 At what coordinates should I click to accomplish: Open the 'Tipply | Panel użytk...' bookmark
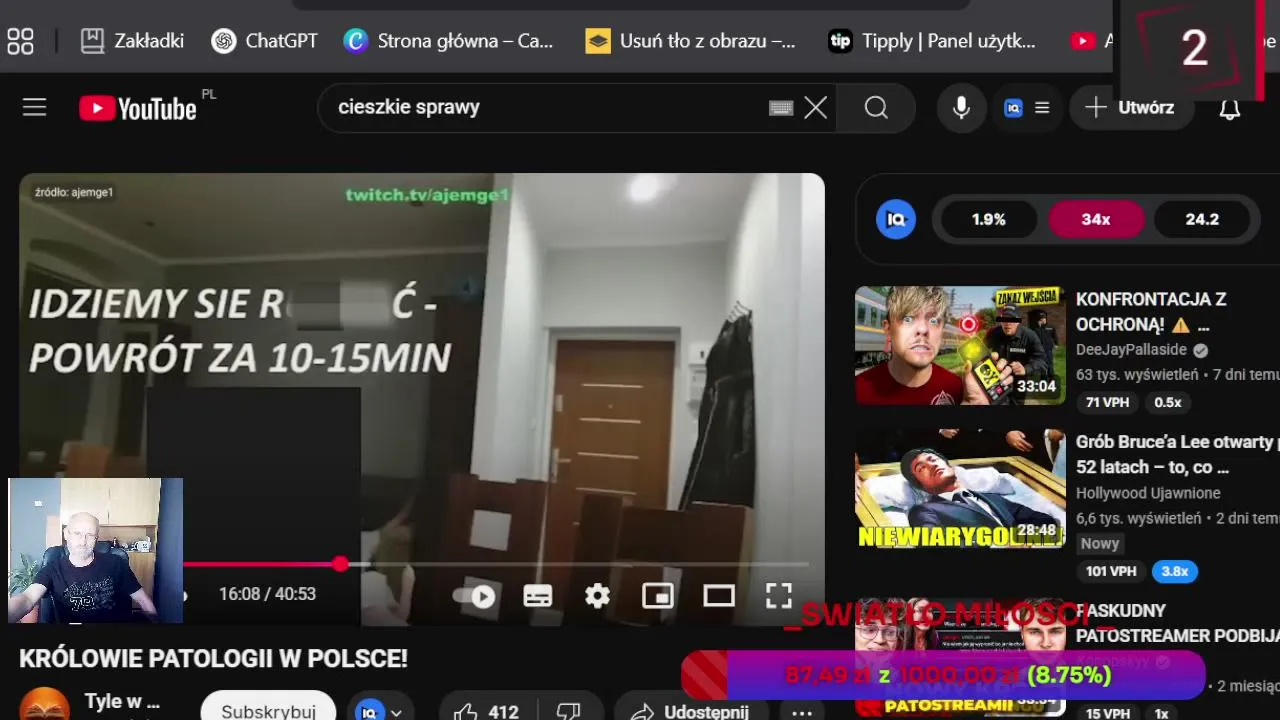tap(932, 41)
